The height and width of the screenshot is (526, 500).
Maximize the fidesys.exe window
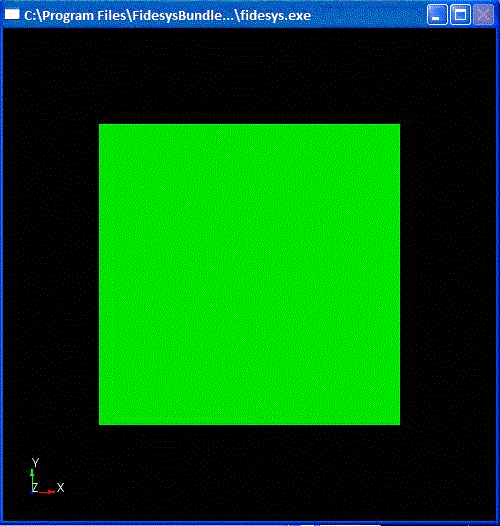460,15
